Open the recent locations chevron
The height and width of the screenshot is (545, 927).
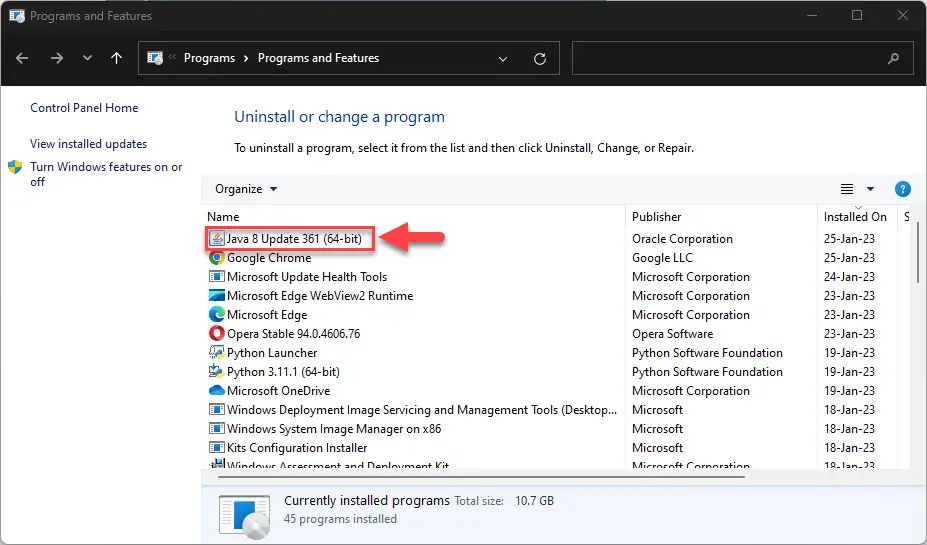tap(87, 58)
